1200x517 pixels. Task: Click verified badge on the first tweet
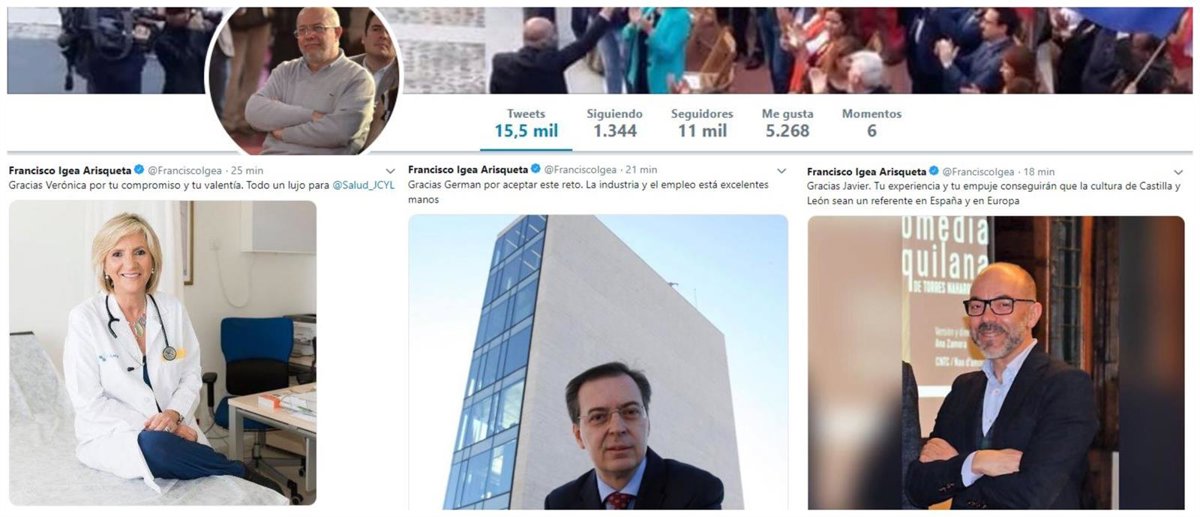pyautogui.click(x=140, y=171)
